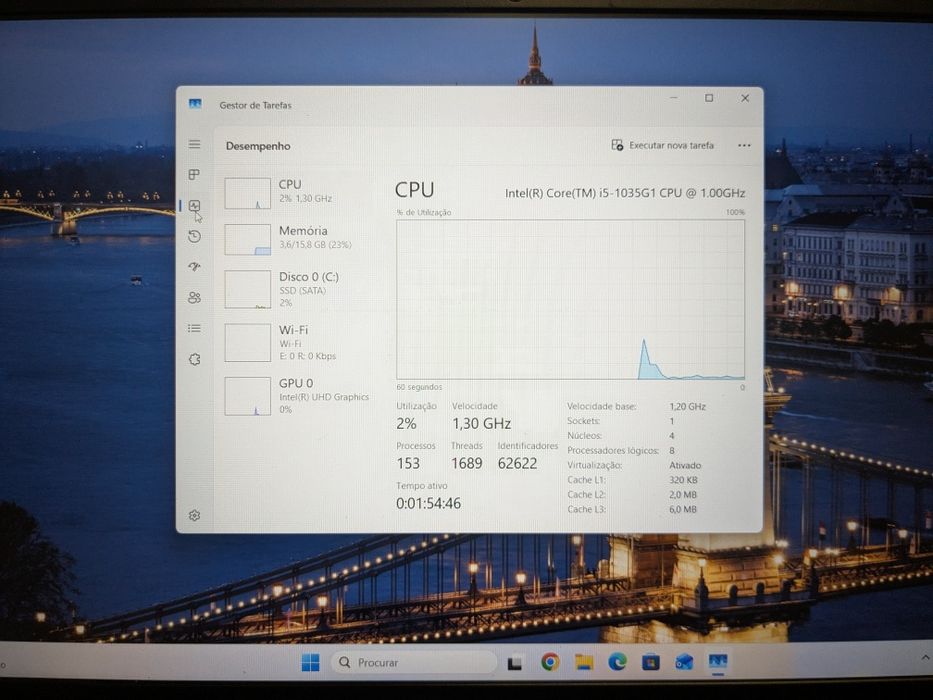Click the Processos count 153
This screenshot has height=700, width=933.
(408, 463)
